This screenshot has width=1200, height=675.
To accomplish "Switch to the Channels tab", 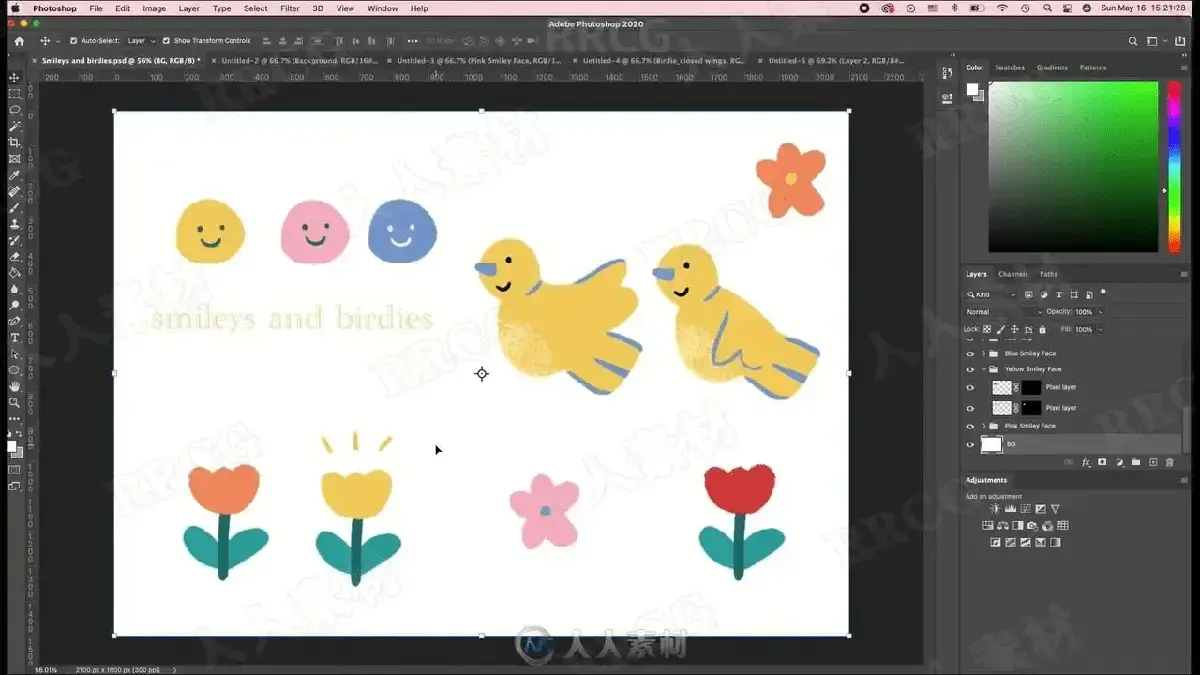I will coord(1013,274).
